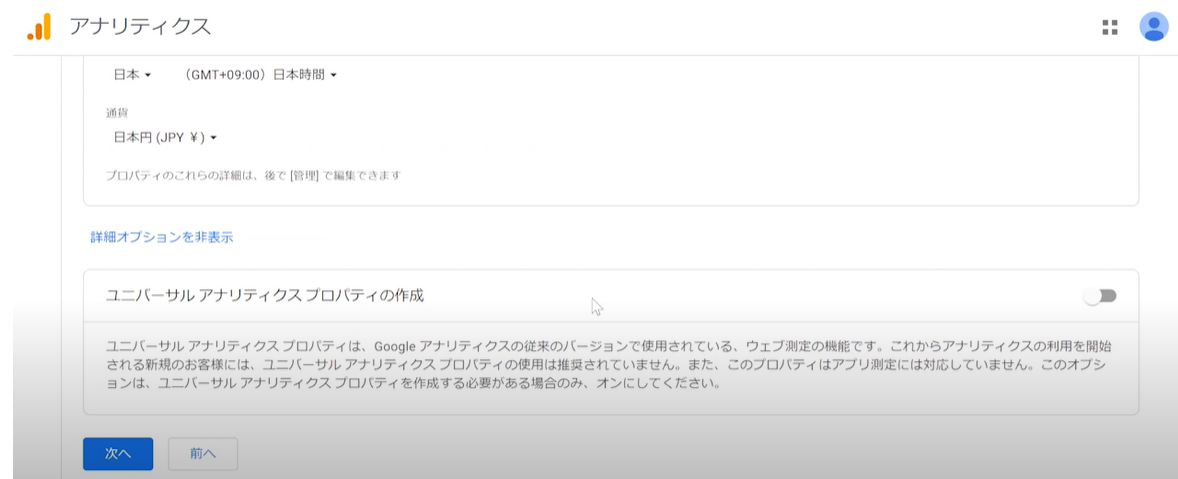Open the 日本円 (JPY ¥) currency dropdown
Screen dimensions: 1178x479
165,137
